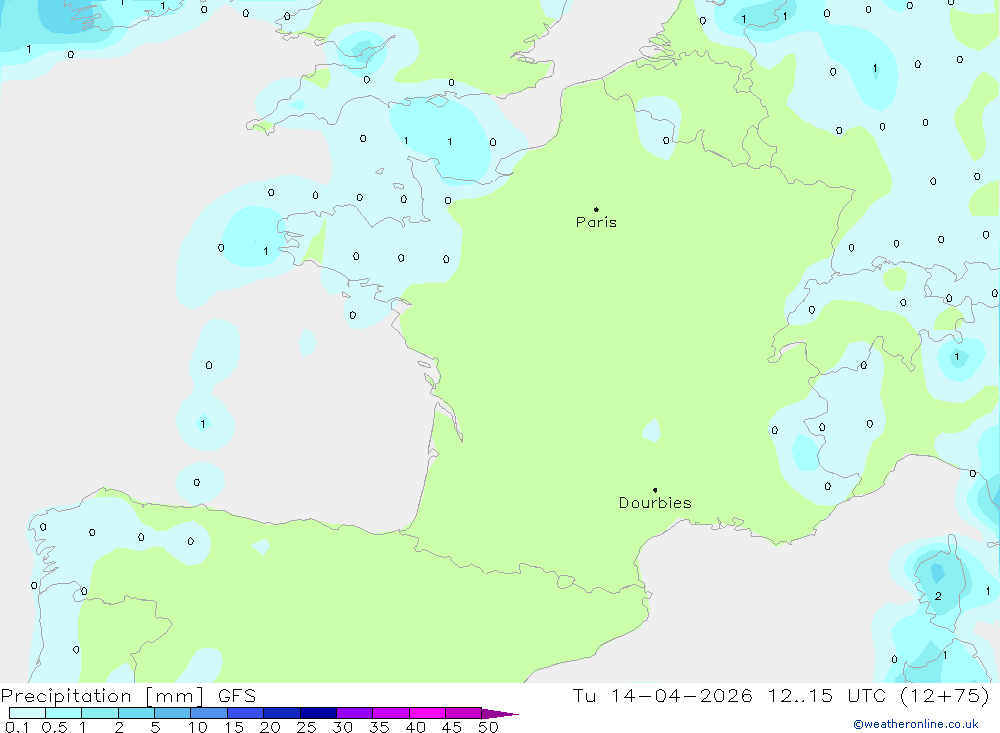Click the '(12+75)' forecast offset text
This screenshot has width=1000, height=733.
tap(945, 696)
